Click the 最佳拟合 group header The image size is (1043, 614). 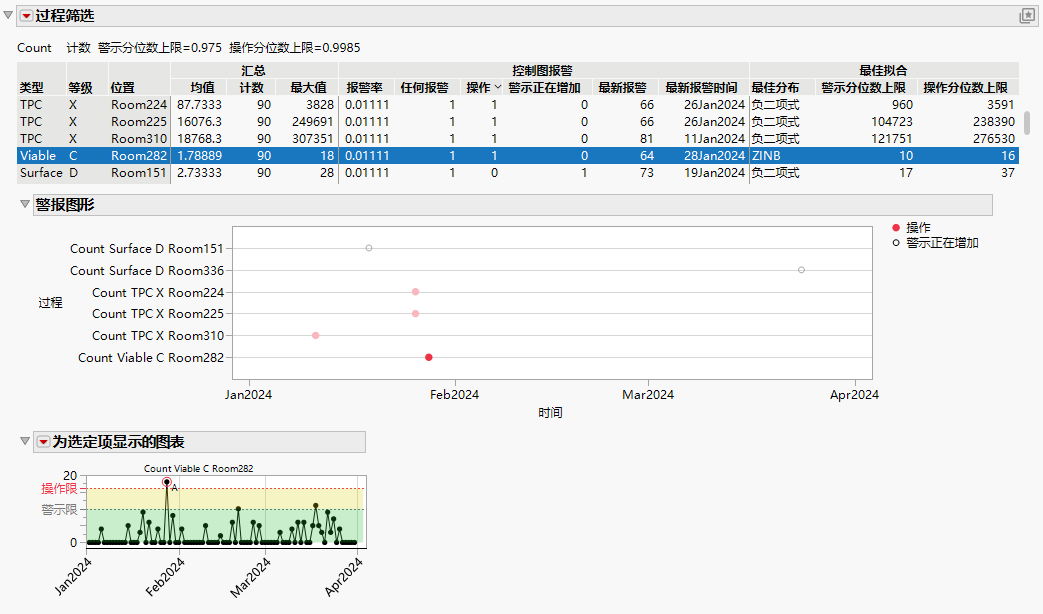tap(883, 71)
